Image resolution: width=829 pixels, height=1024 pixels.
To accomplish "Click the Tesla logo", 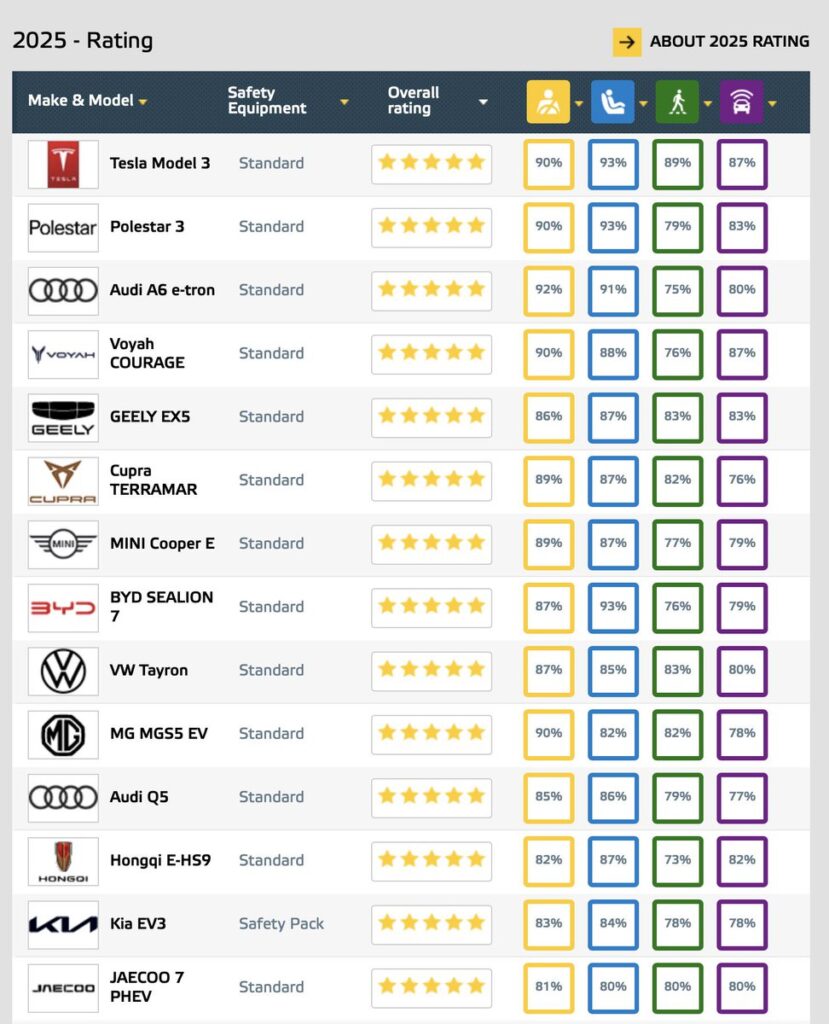I will [63, 164].
